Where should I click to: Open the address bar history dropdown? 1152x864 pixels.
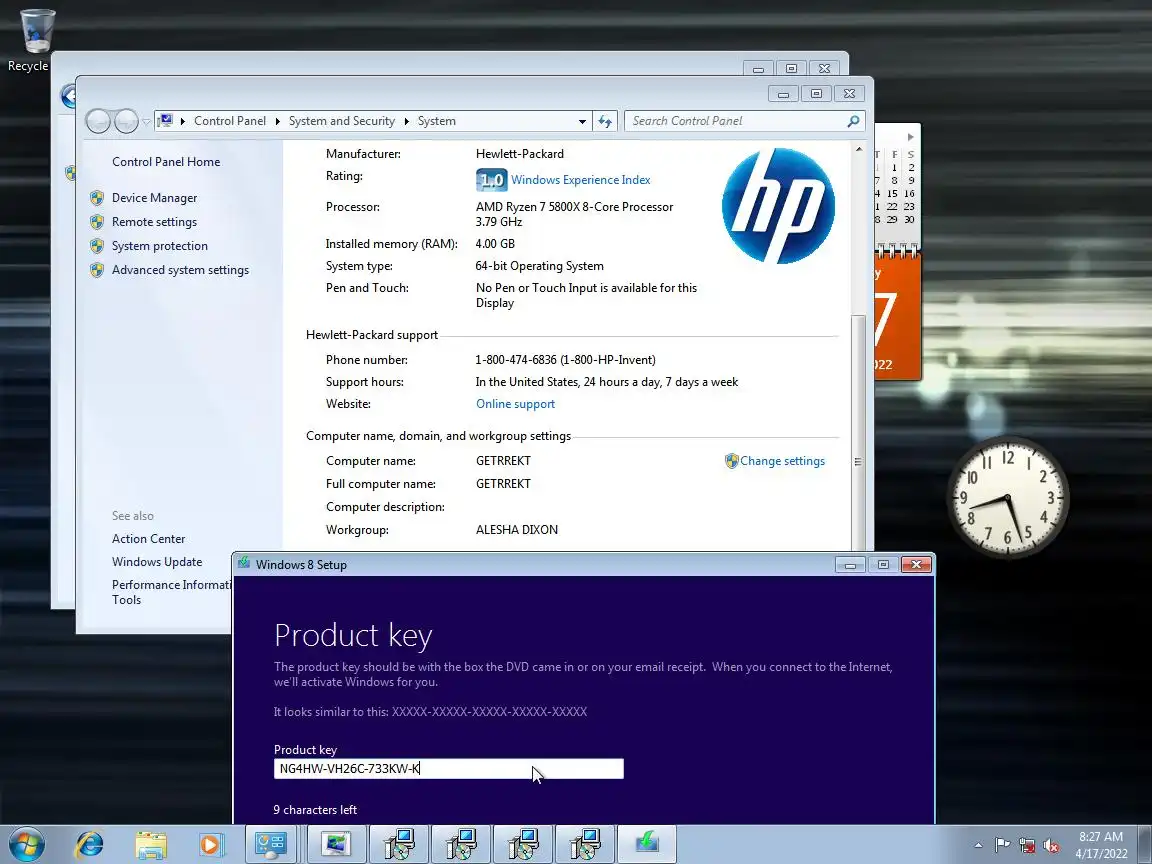pos(583,121)
